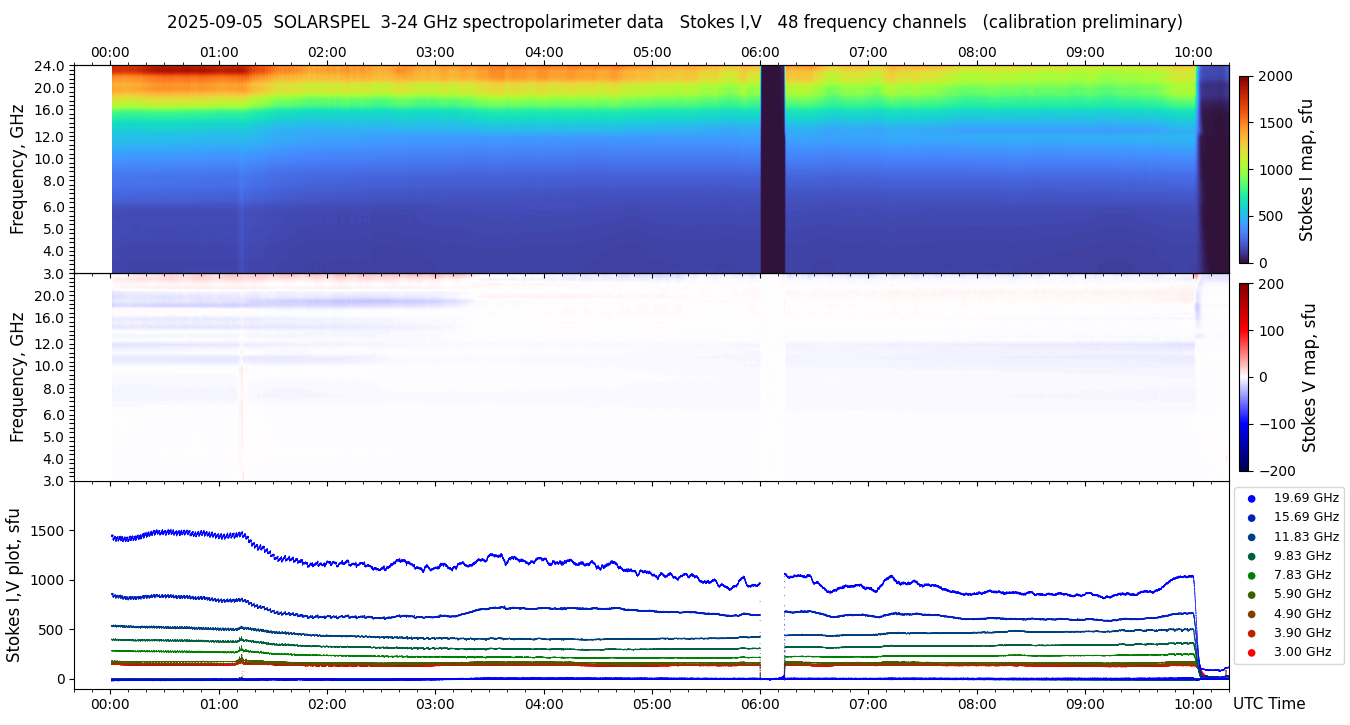Click the 5.90 GHz legend marker dot

pyautogui.click(x=1251, y=595)
